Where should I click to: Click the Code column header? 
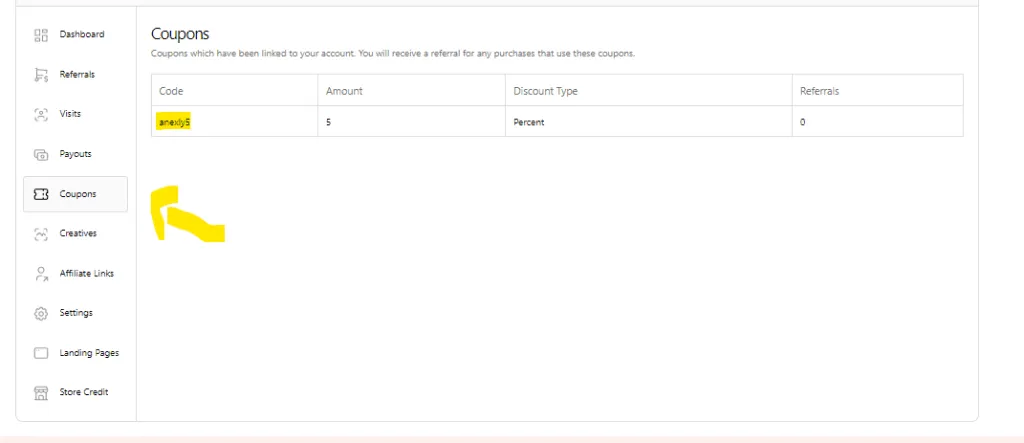(x=171, y=91)
